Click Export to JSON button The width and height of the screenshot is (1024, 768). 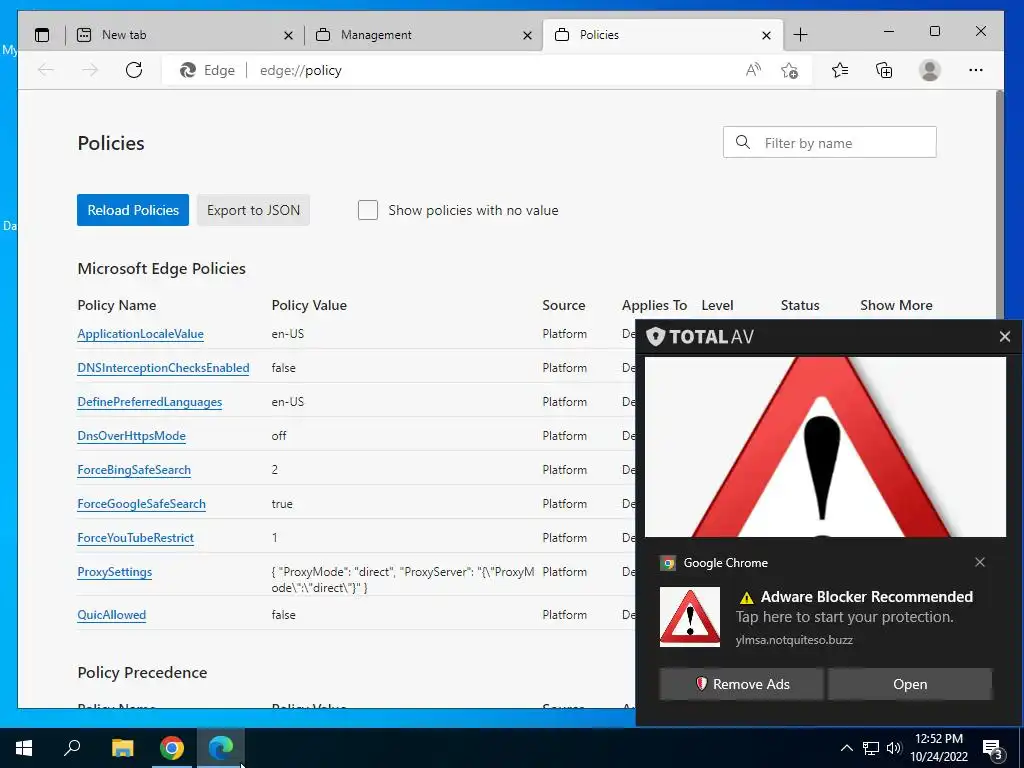click(x=253, y=210)
